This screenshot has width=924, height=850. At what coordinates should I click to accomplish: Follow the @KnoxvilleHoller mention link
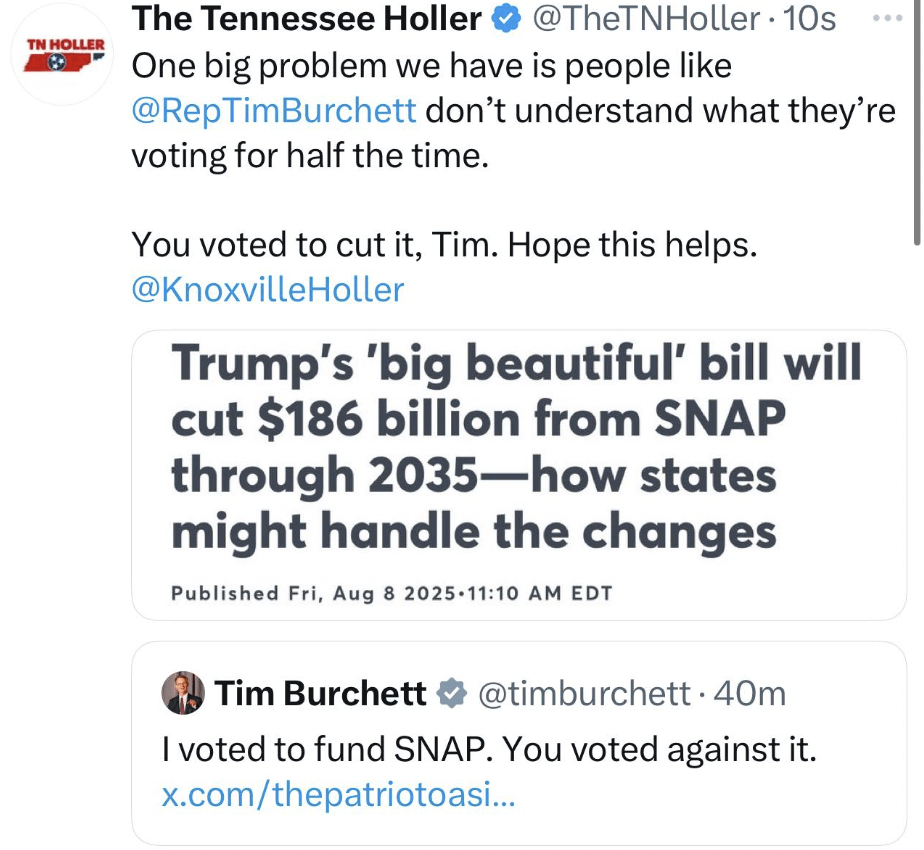tap(268, 290)
